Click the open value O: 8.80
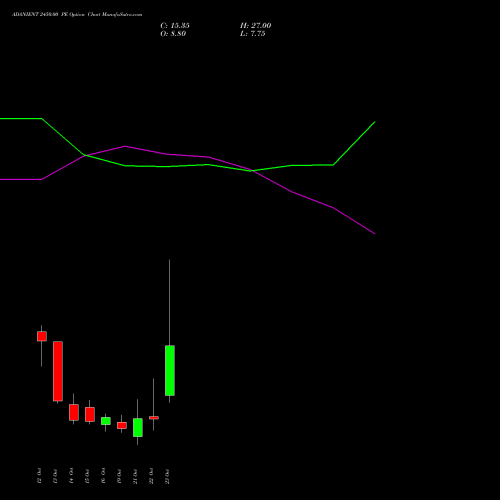500x500 pixels. (x=173, y=34)
